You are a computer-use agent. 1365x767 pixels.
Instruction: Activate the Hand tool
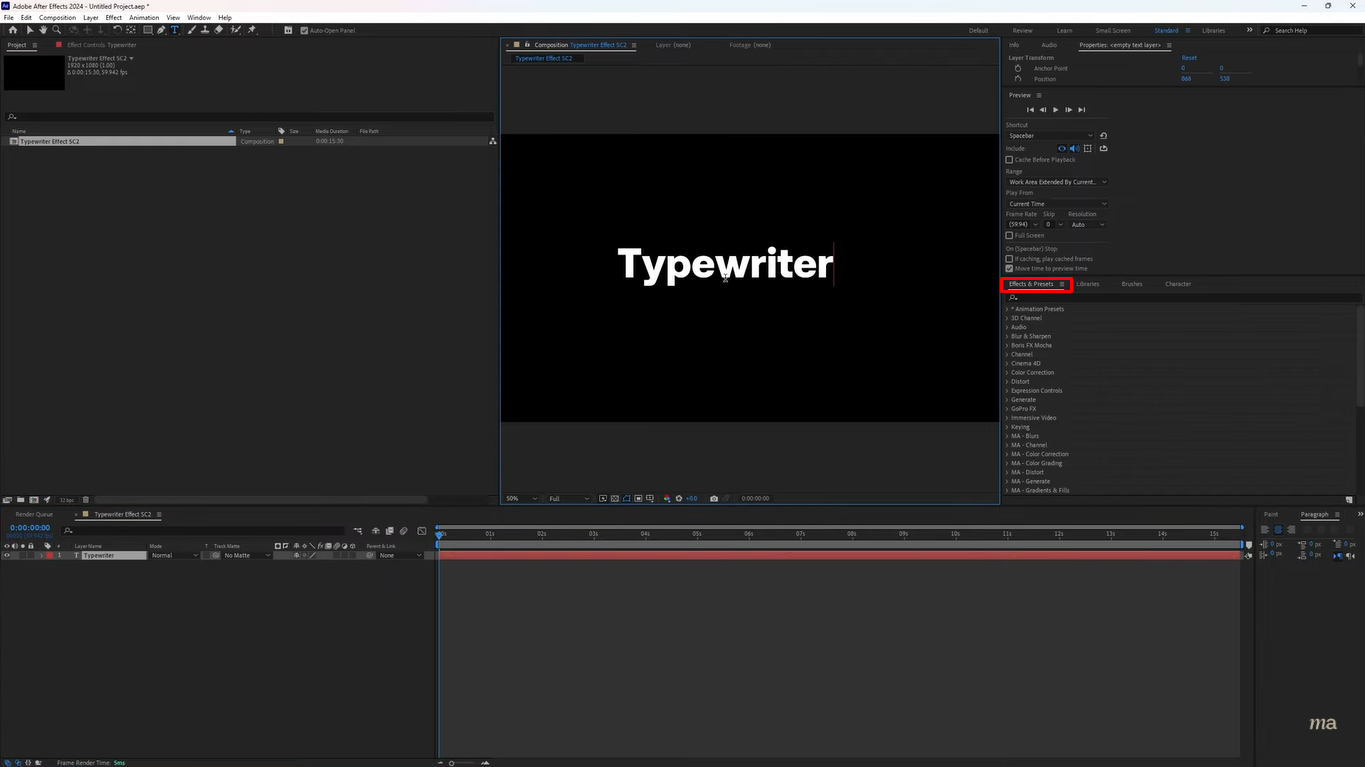coord(43,30)
